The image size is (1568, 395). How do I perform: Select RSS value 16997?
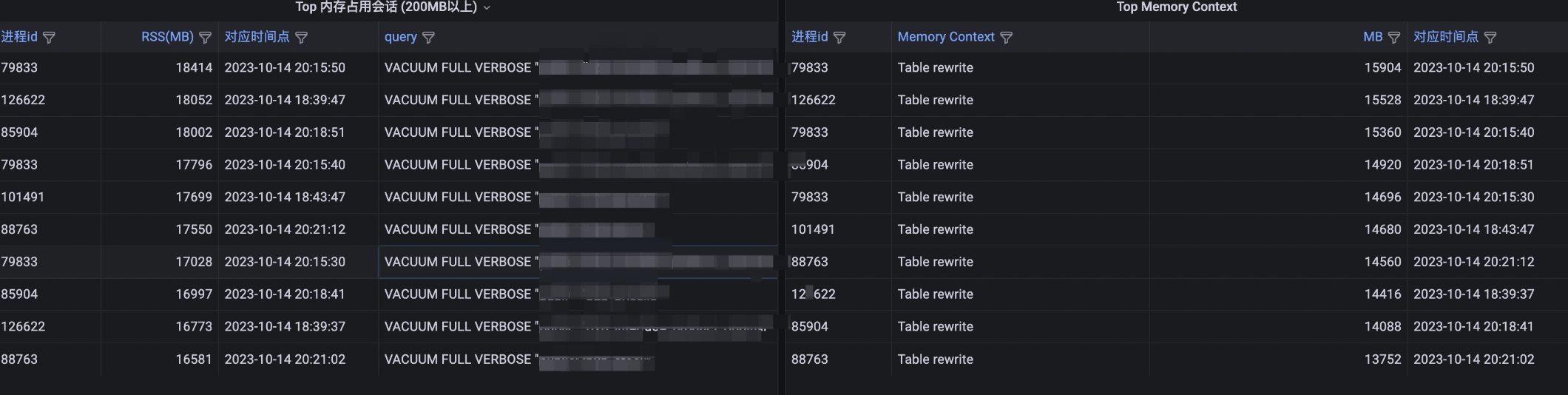[x=194, y=294]
